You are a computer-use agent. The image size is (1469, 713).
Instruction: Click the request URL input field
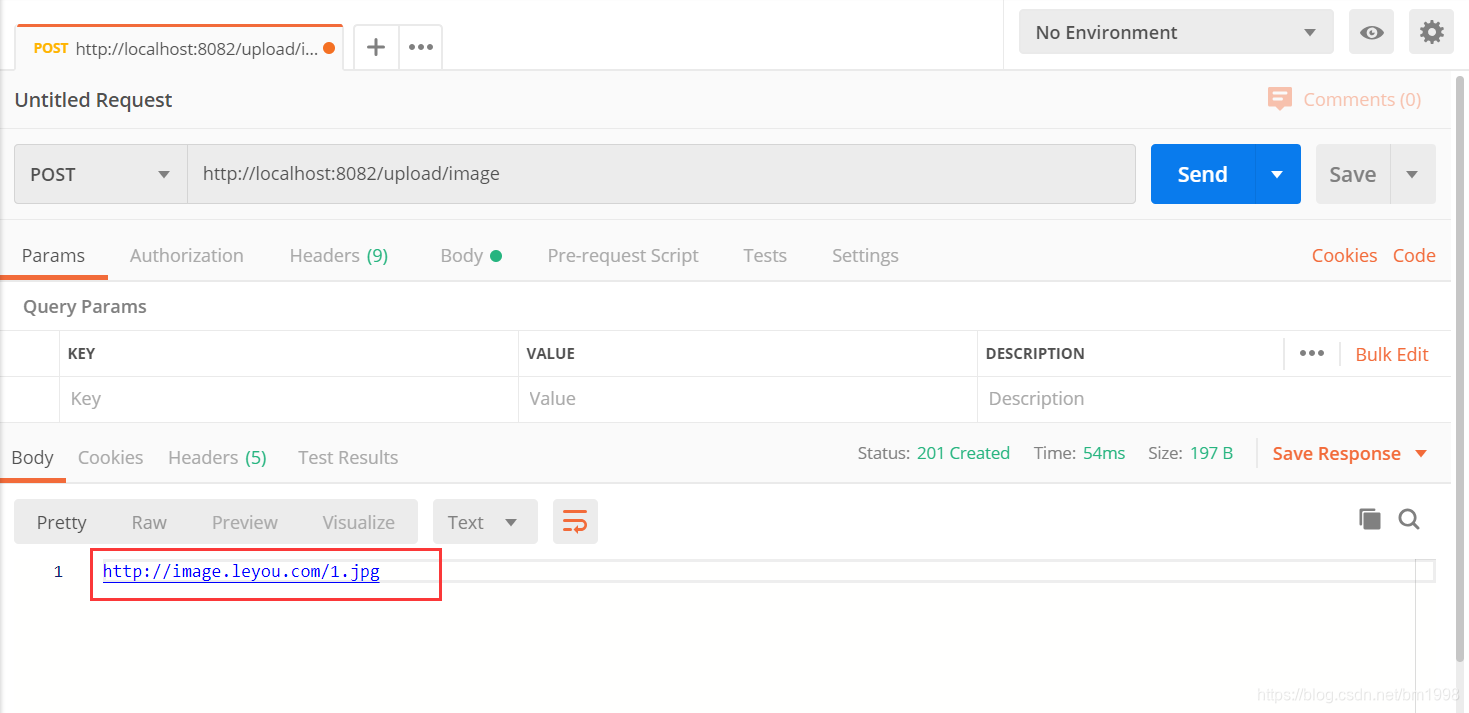pos(661,174)
